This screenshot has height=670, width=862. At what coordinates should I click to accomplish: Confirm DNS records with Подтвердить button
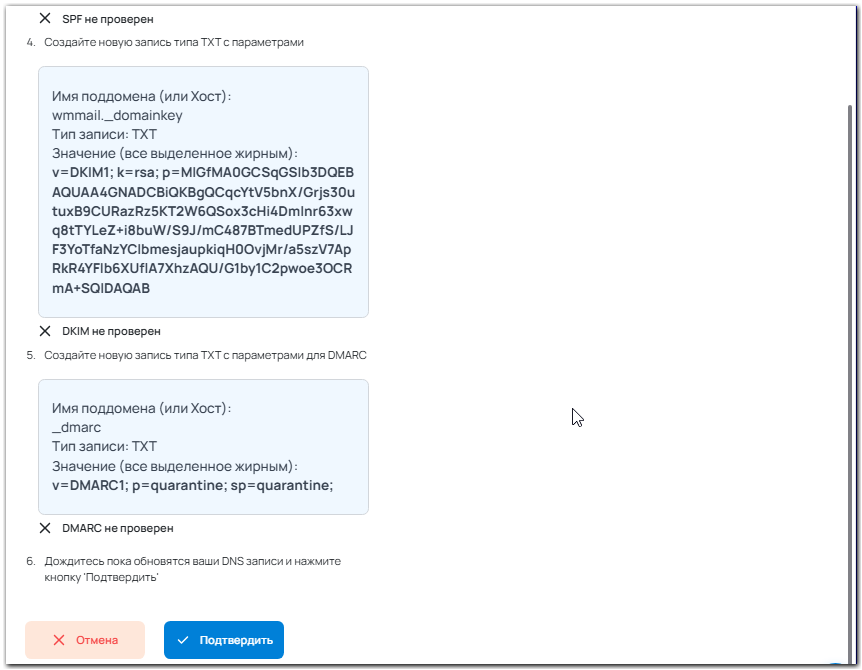click(x=224, y=640)
